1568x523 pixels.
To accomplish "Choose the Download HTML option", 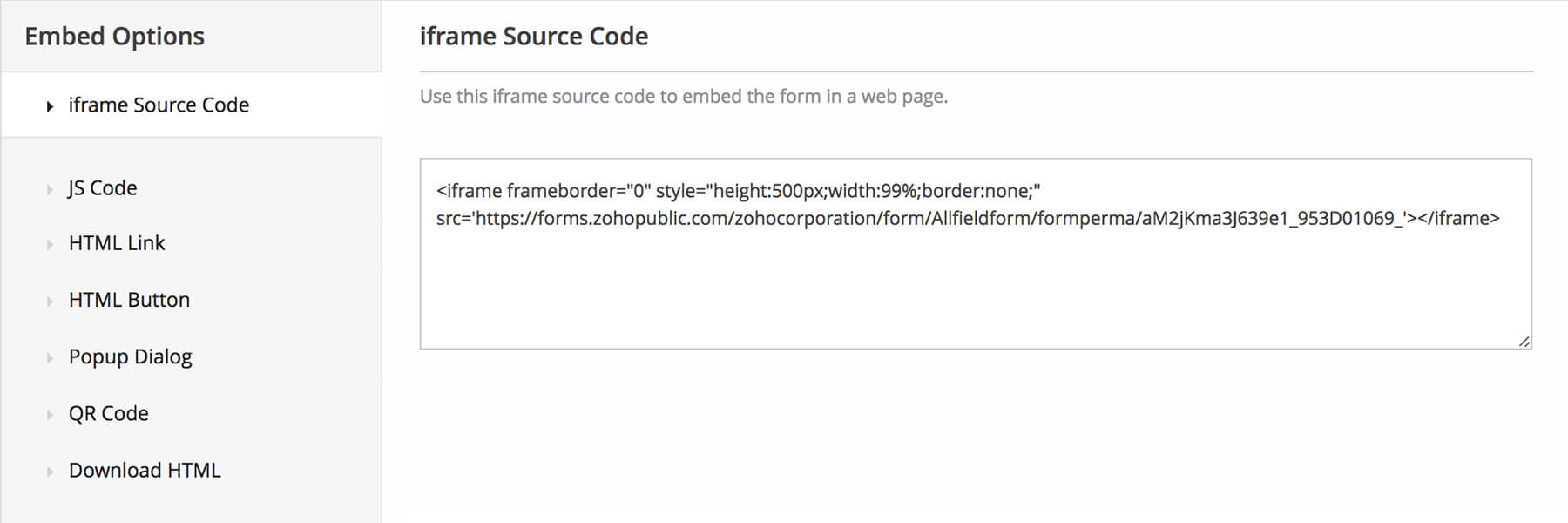I will pos(144,471).
